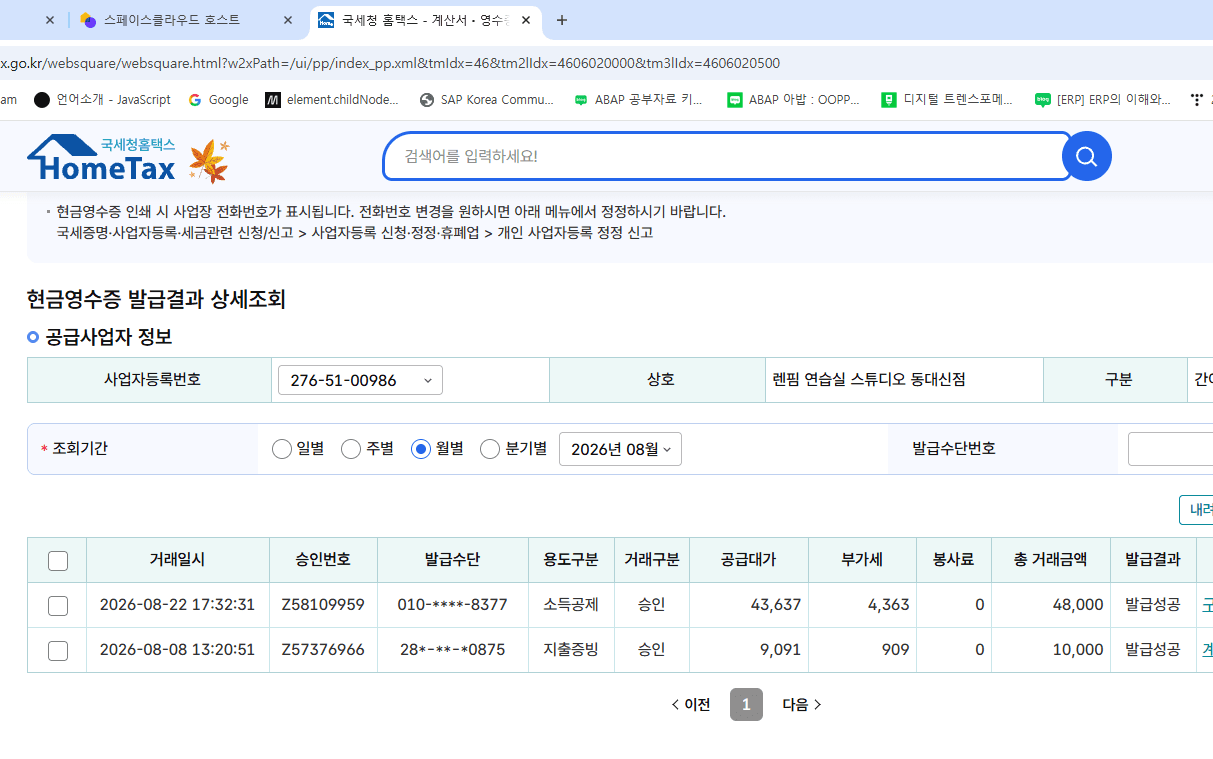Click the blue search magnifier button

point(1086,156)
